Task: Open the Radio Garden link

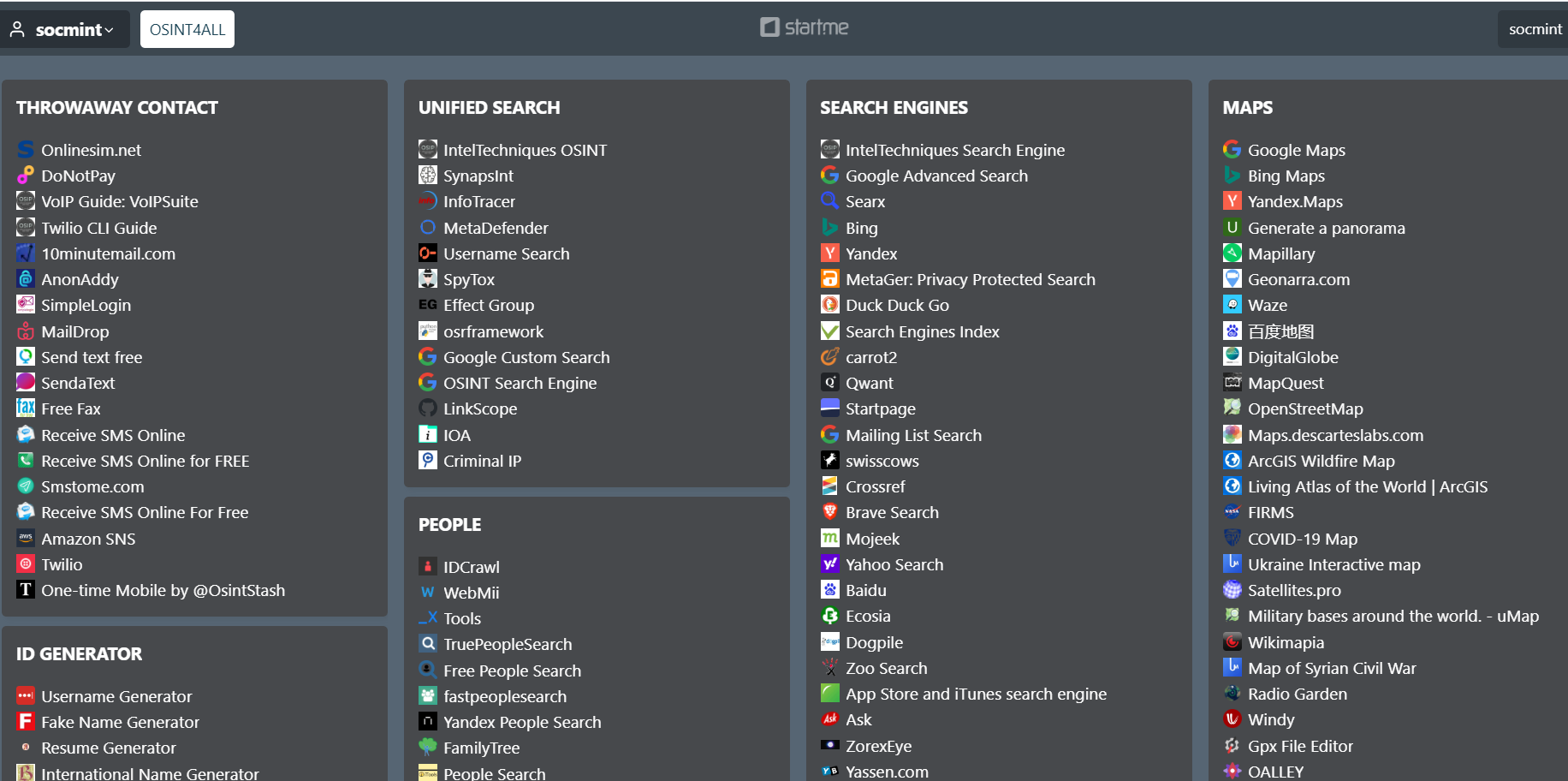Action: click(x=1297, y=694)
